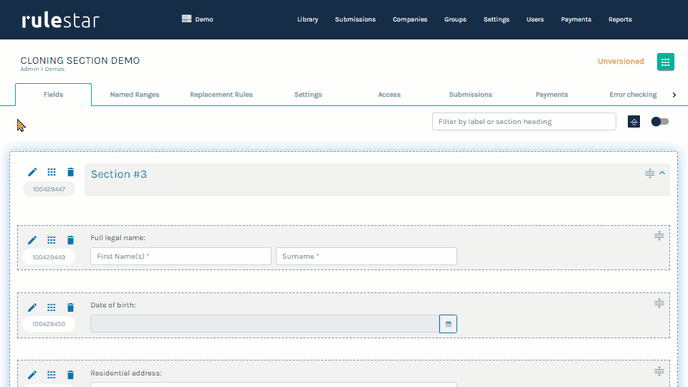Open Submissions in top navigation
The image size is (688, 387).
pyautogui.click(x=355, y=19)
